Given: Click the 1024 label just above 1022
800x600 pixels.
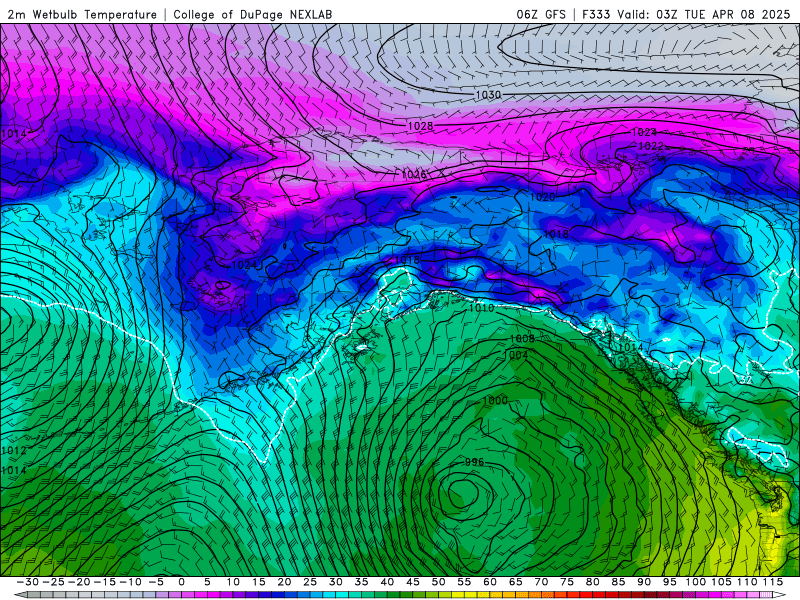Looking at the screenshot, I should [x=644, y=132].
